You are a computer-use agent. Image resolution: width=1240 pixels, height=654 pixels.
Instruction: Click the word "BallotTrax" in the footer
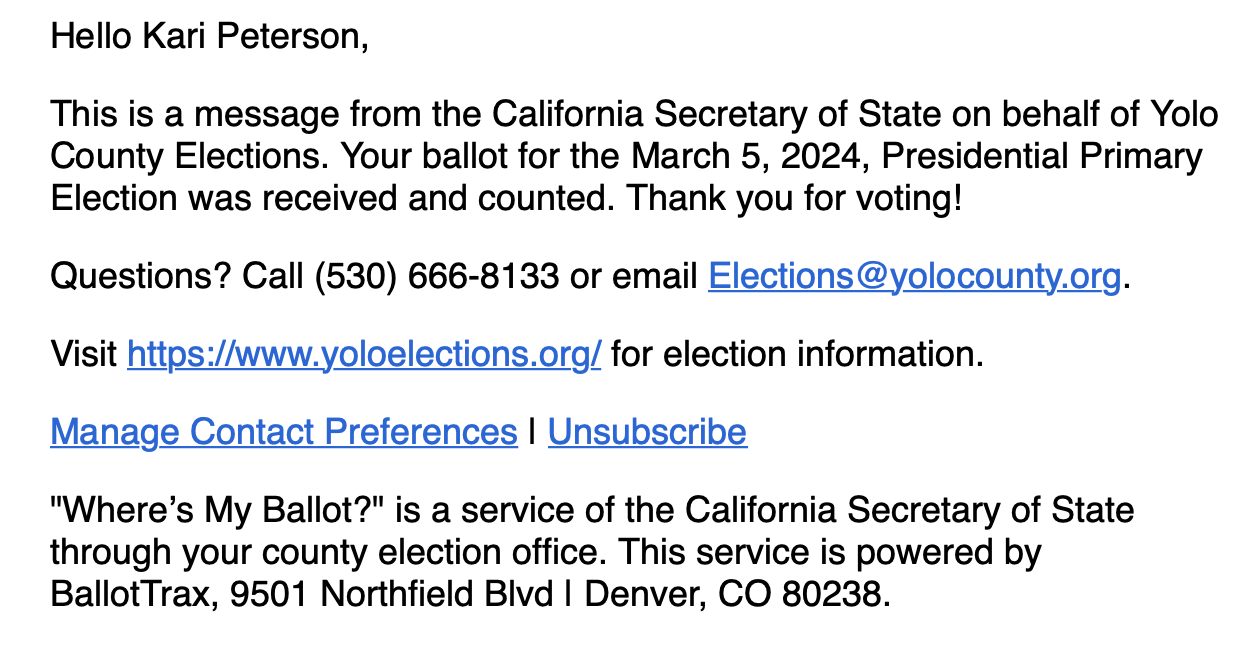pos(134,594)
